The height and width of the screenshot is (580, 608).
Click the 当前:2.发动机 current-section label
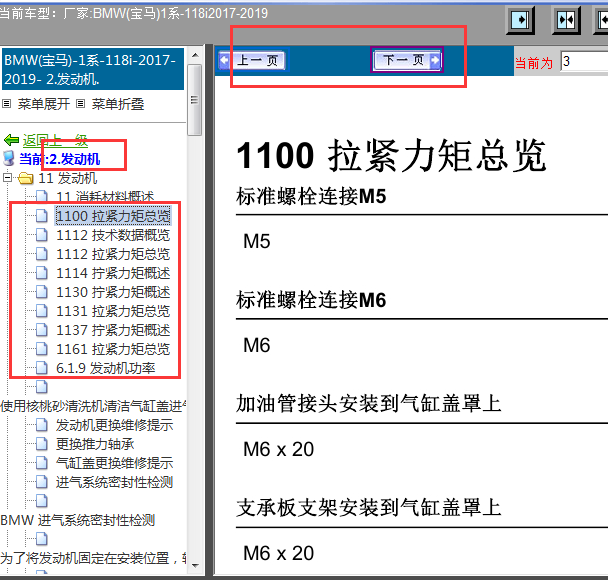point(60,159)
